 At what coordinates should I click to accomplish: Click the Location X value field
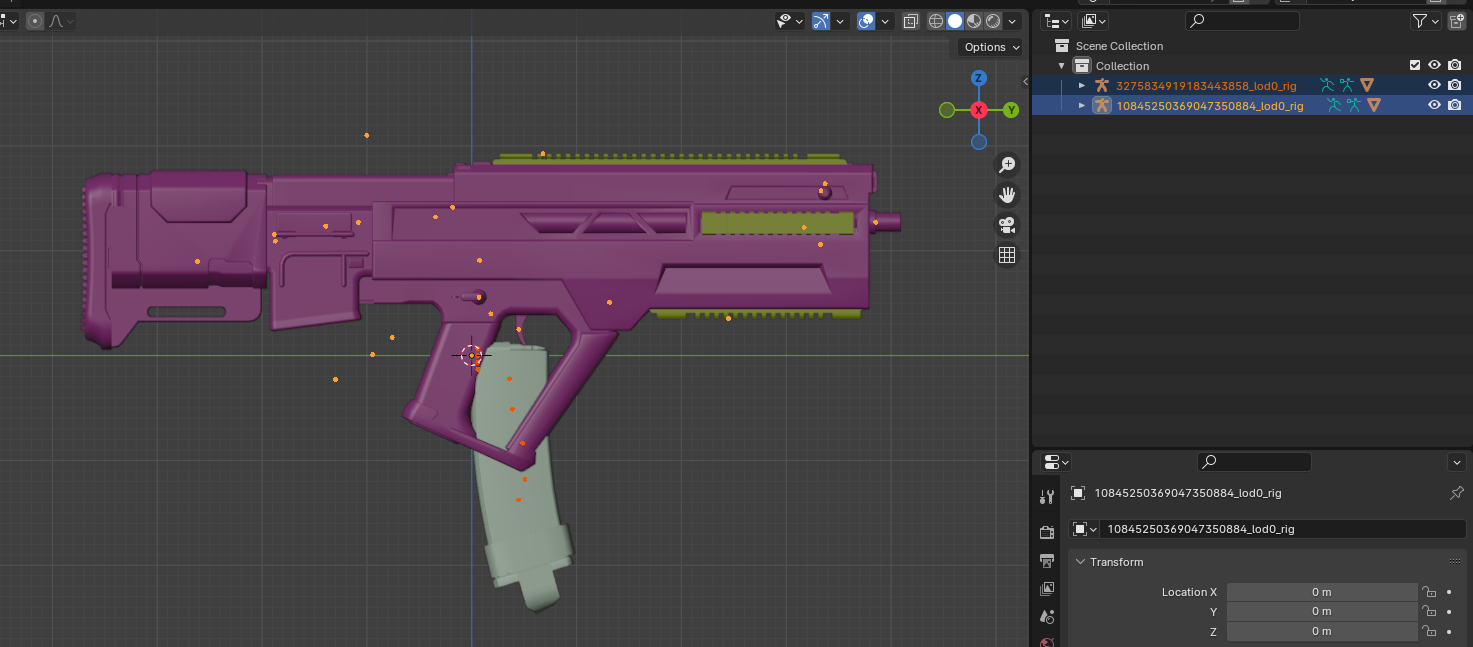click(1321, 592)
